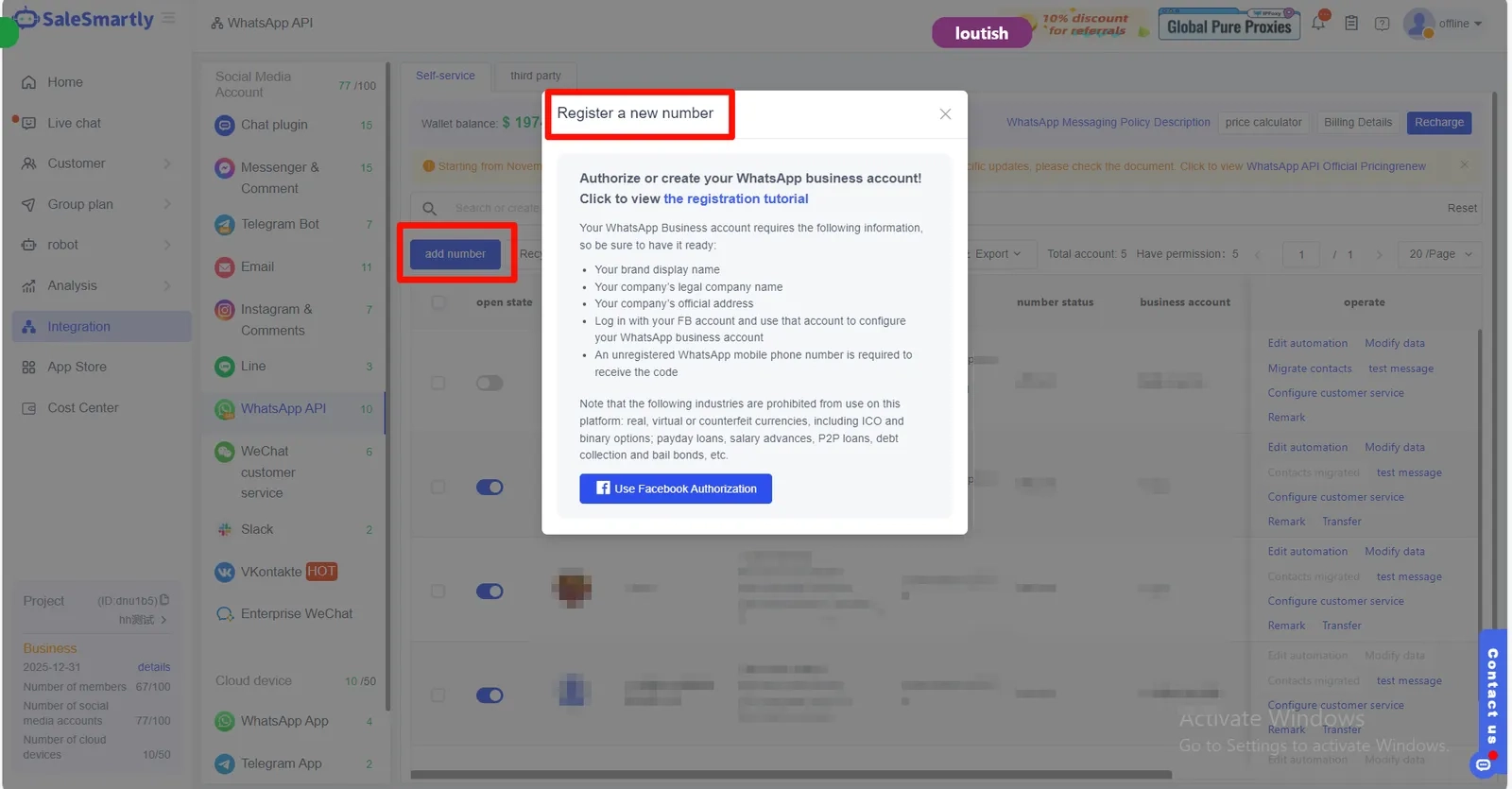Image resolution: width=1512 pixels, height=789 pixels.
Task: Click the search magnifier icon
Action: [x=429, y=208]
